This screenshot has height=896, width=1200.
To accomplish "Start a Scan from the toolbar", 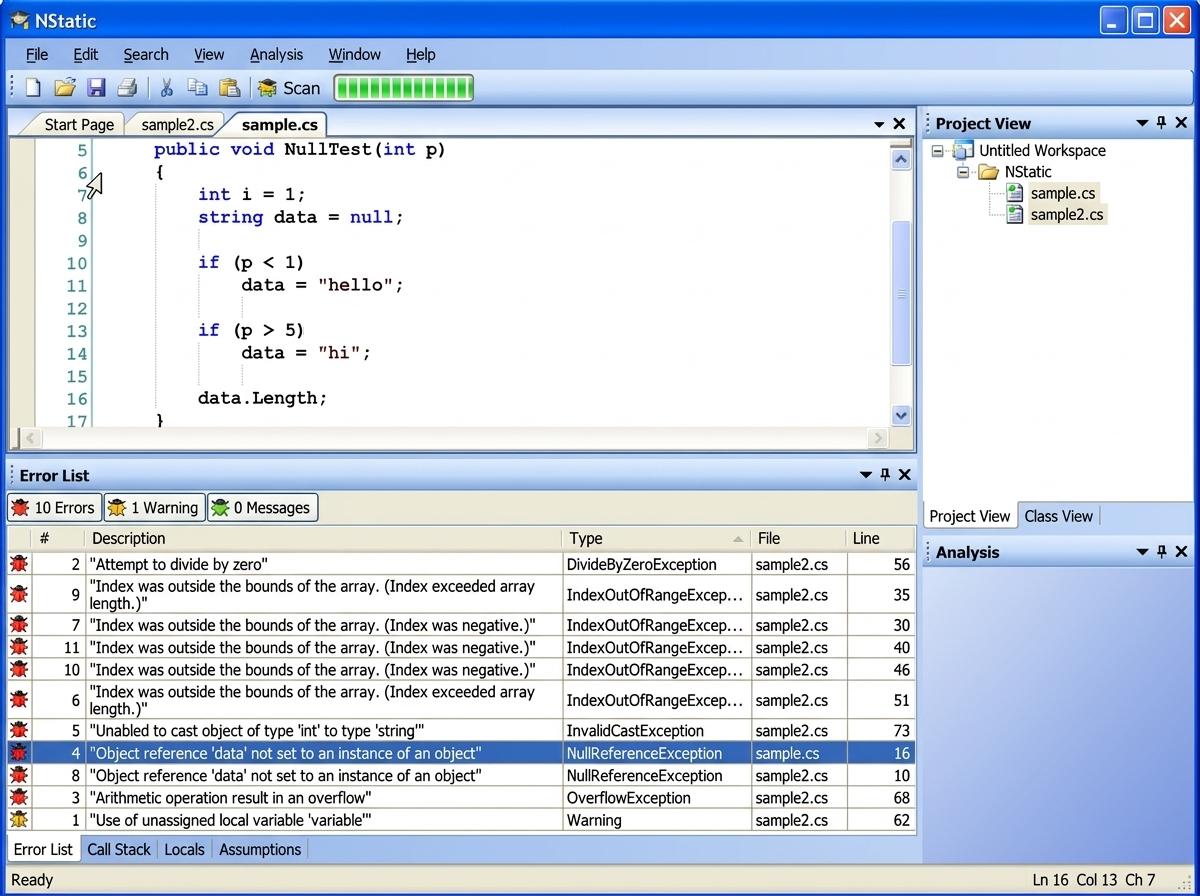I will click(x=289, y=88).
